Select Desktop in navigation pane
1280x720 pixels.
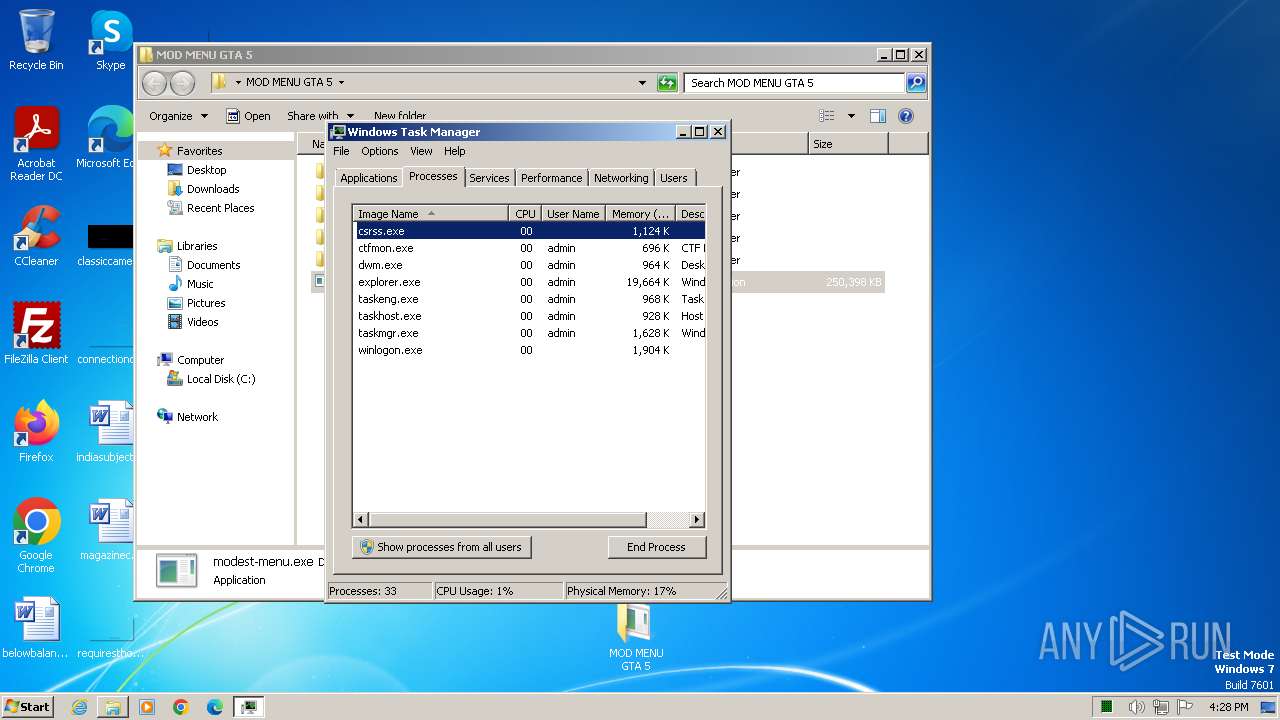coord(206,170)
